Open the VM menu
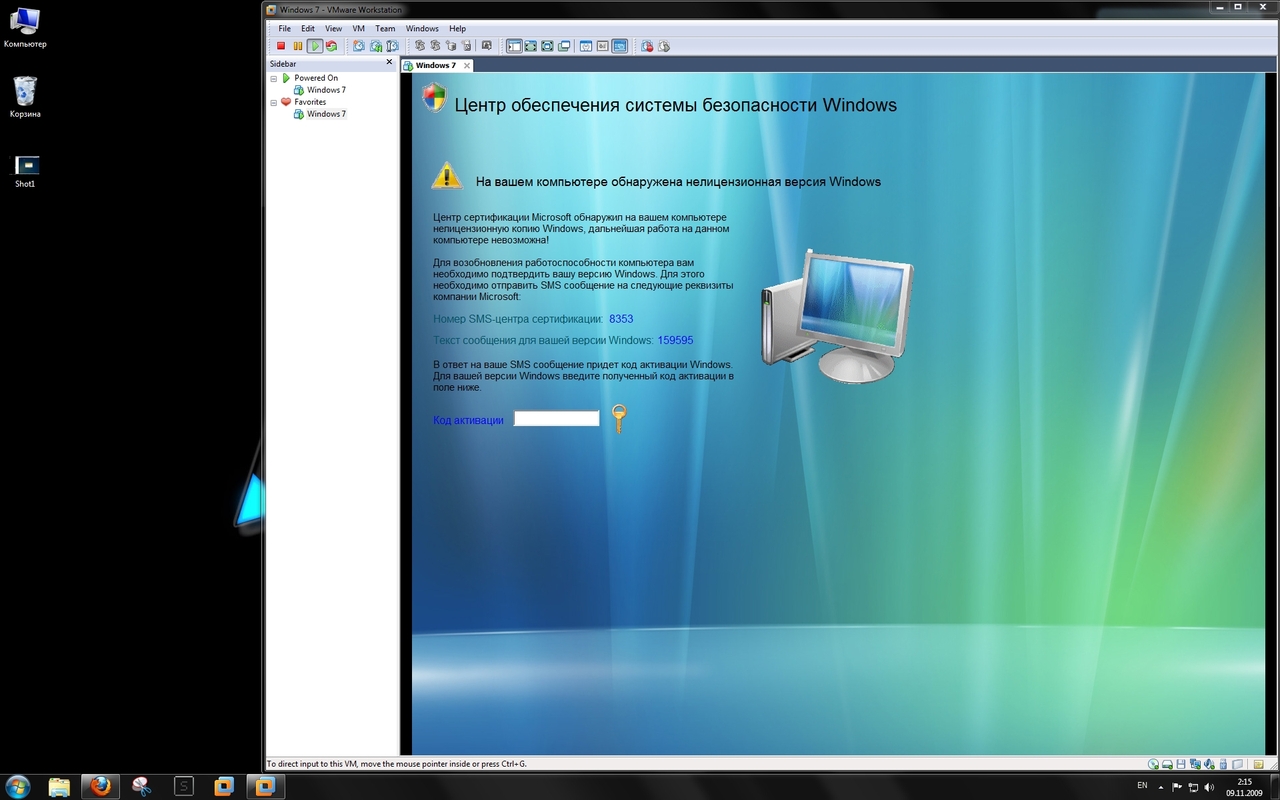 click(x=359, y=29)
